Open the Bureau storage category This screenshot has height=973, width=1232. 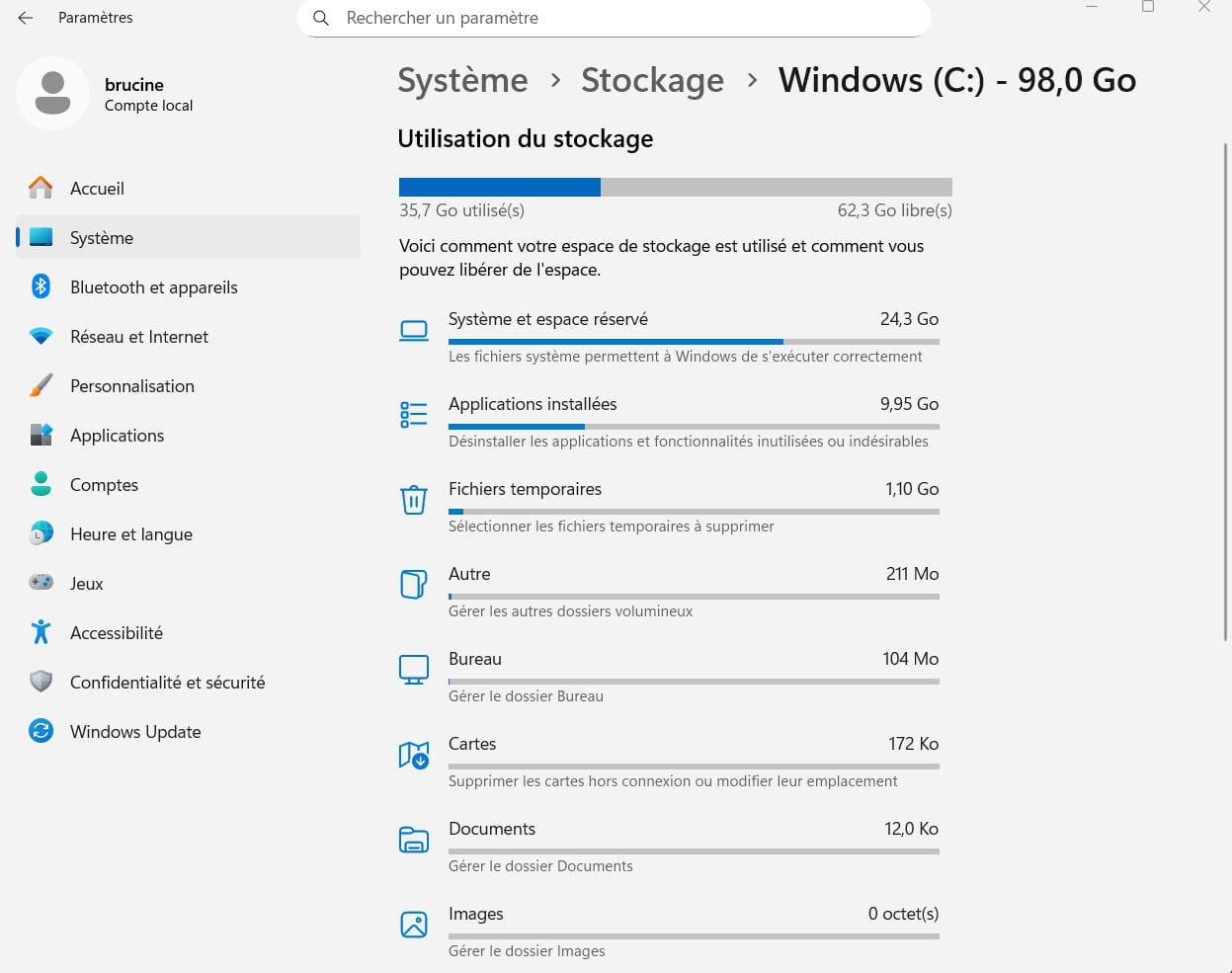(x=669, y=677)
